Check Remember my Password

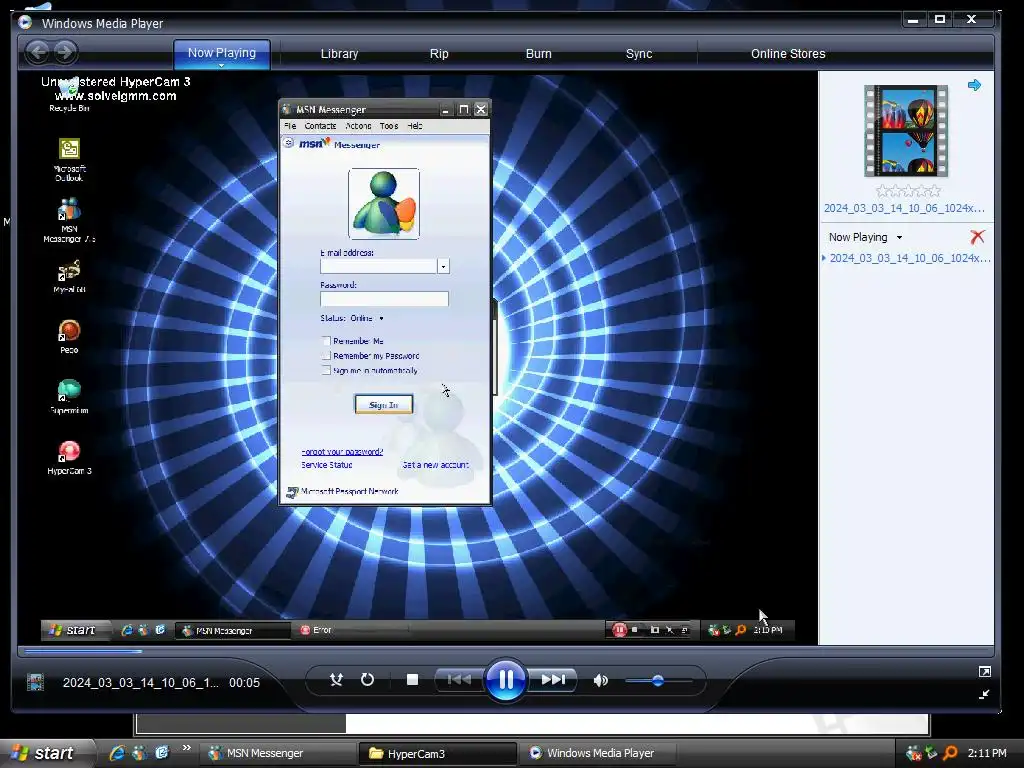tap(326, 356)
